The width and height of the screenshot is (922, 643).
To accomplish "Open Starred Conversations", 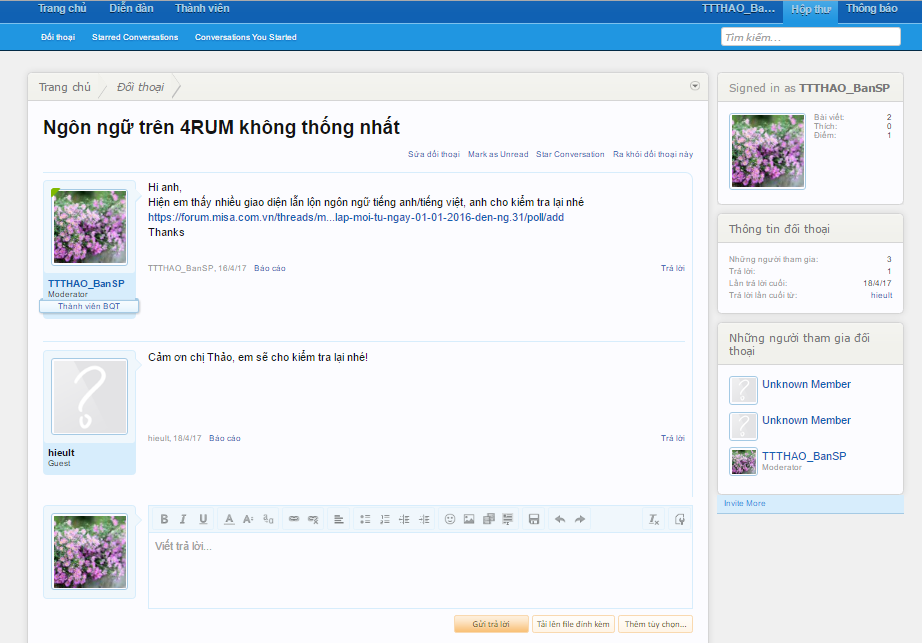I will [135, 37].
